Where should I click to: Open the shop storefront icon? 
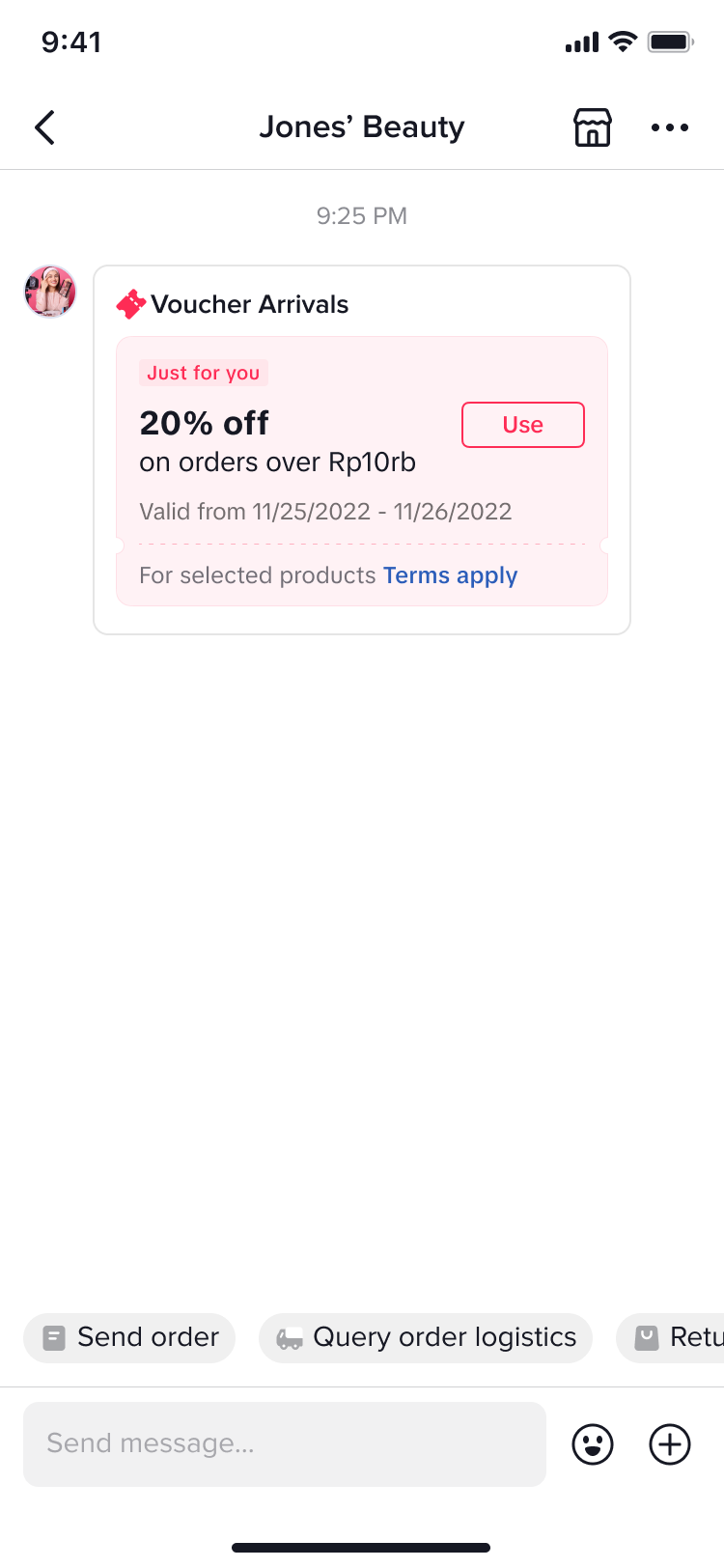point(593,127)
